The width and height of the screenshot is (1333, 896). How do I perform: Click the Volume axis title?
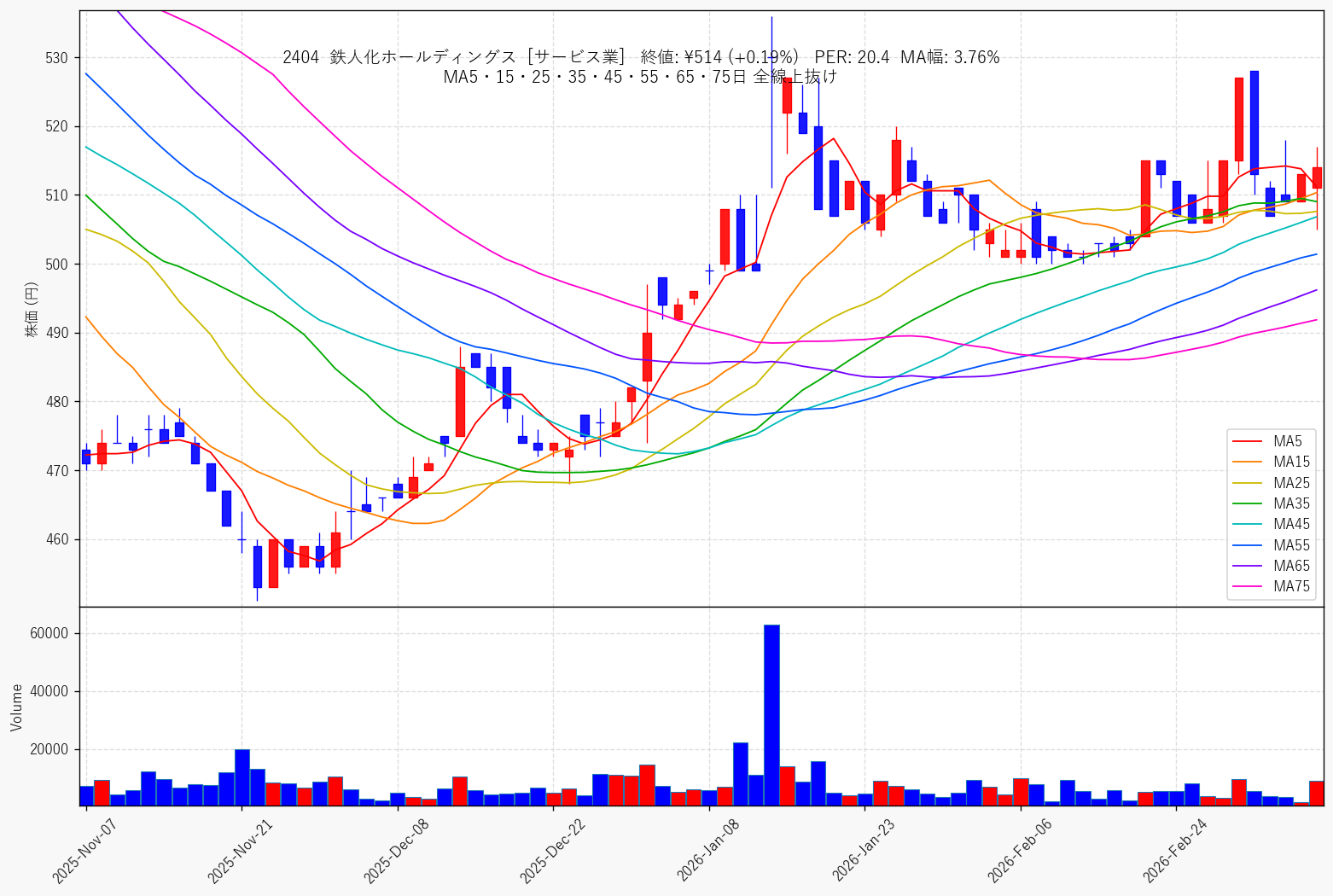(x=16, y=707)
